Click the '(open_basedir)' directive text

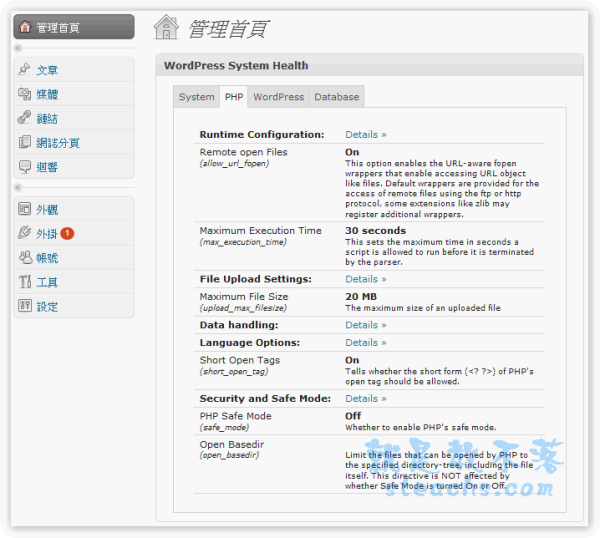click(229, 455)
